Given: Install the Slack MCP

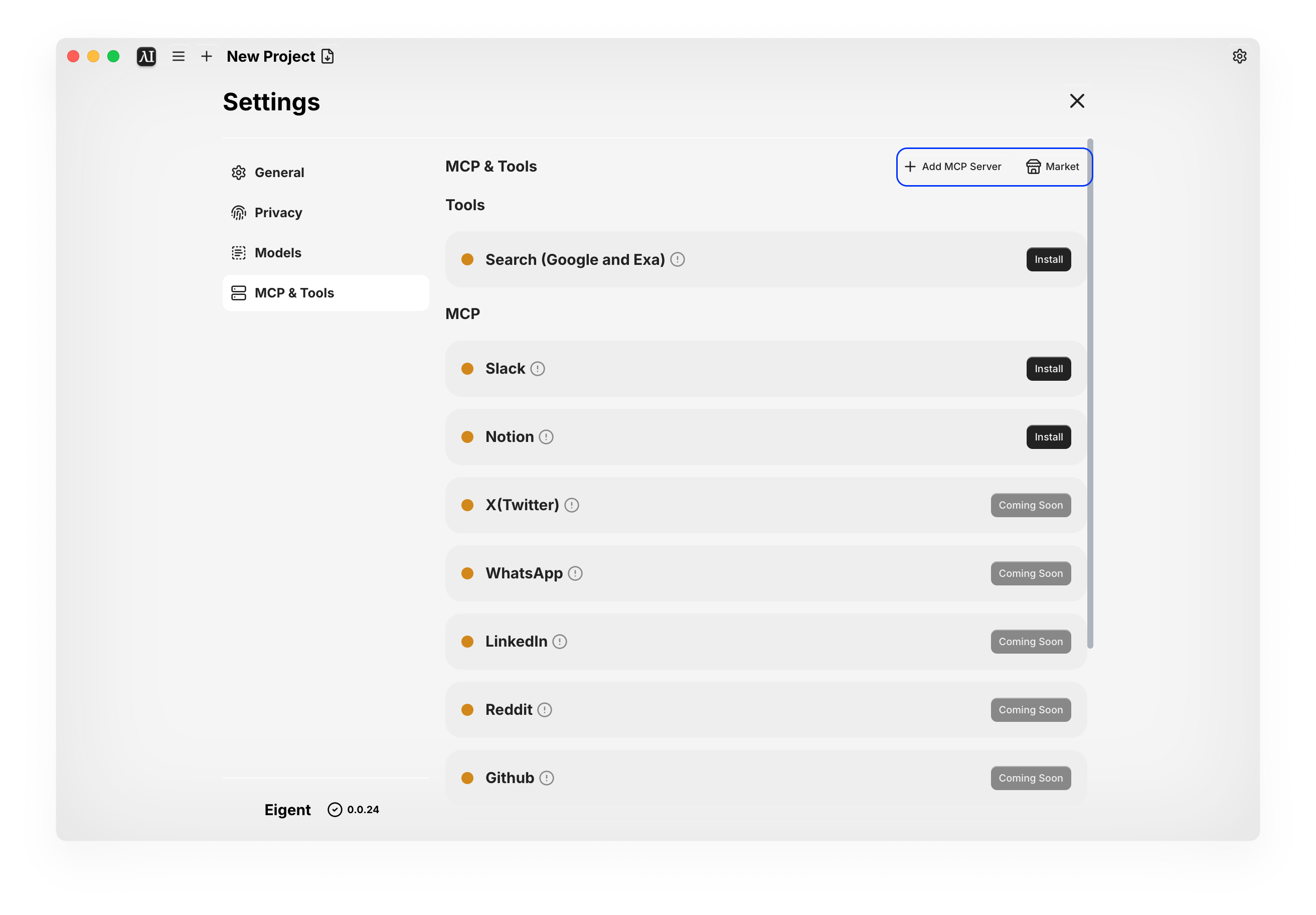Looking at the screenshot, I should coord(1048,369).
